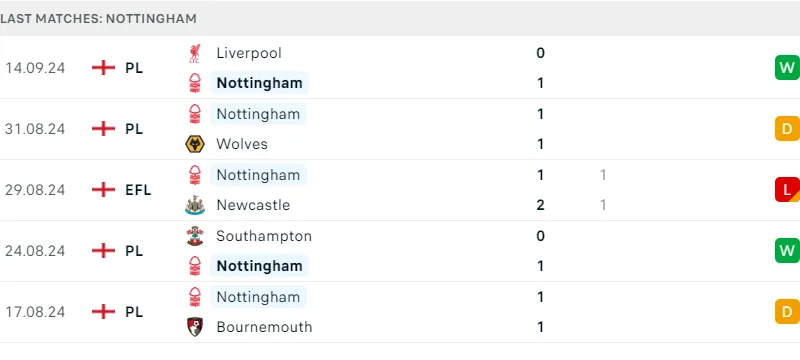Open the Southampton team link

pyautogui.click(x=264, y=236)
